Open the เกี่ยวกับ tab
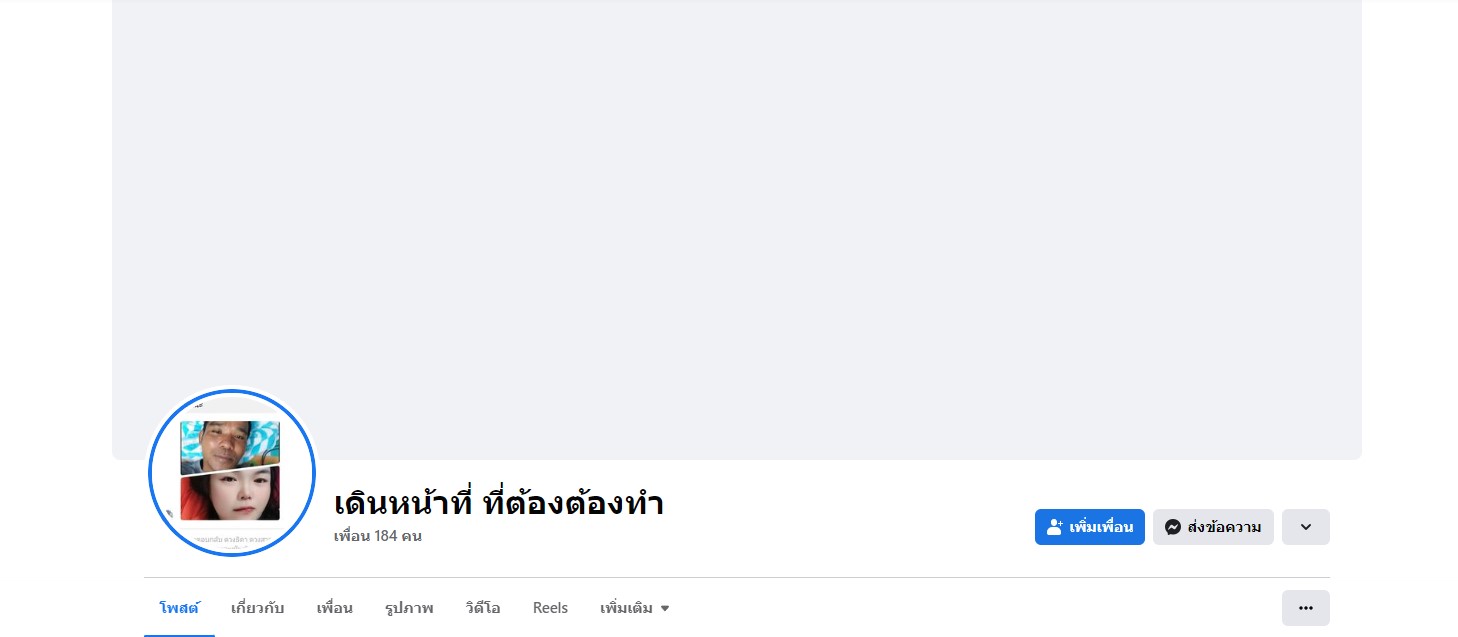Viewport: 1458px width, 637px height. pos(257,608)
